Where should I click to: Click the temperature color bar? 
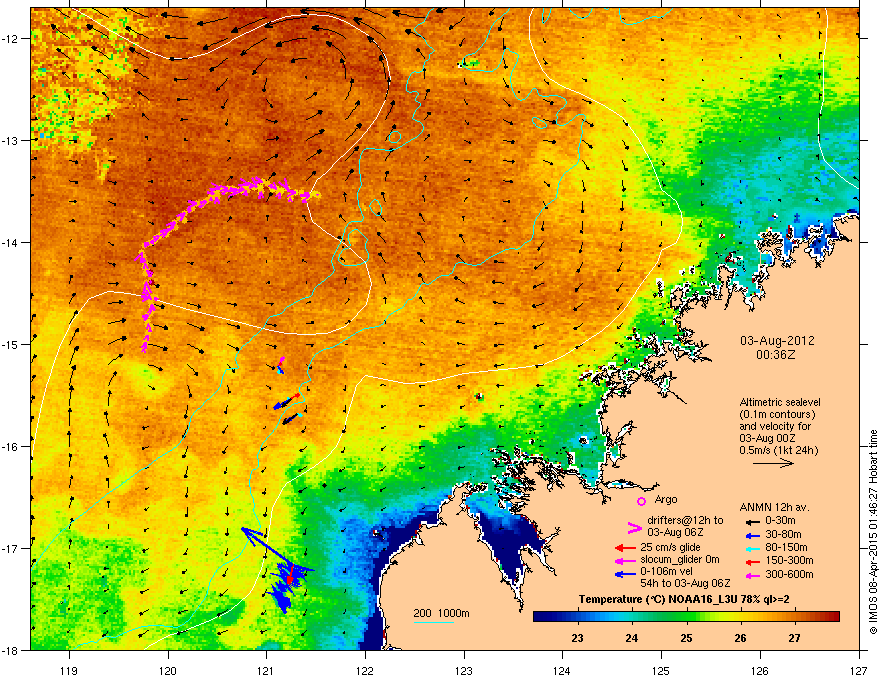[686, 617]
